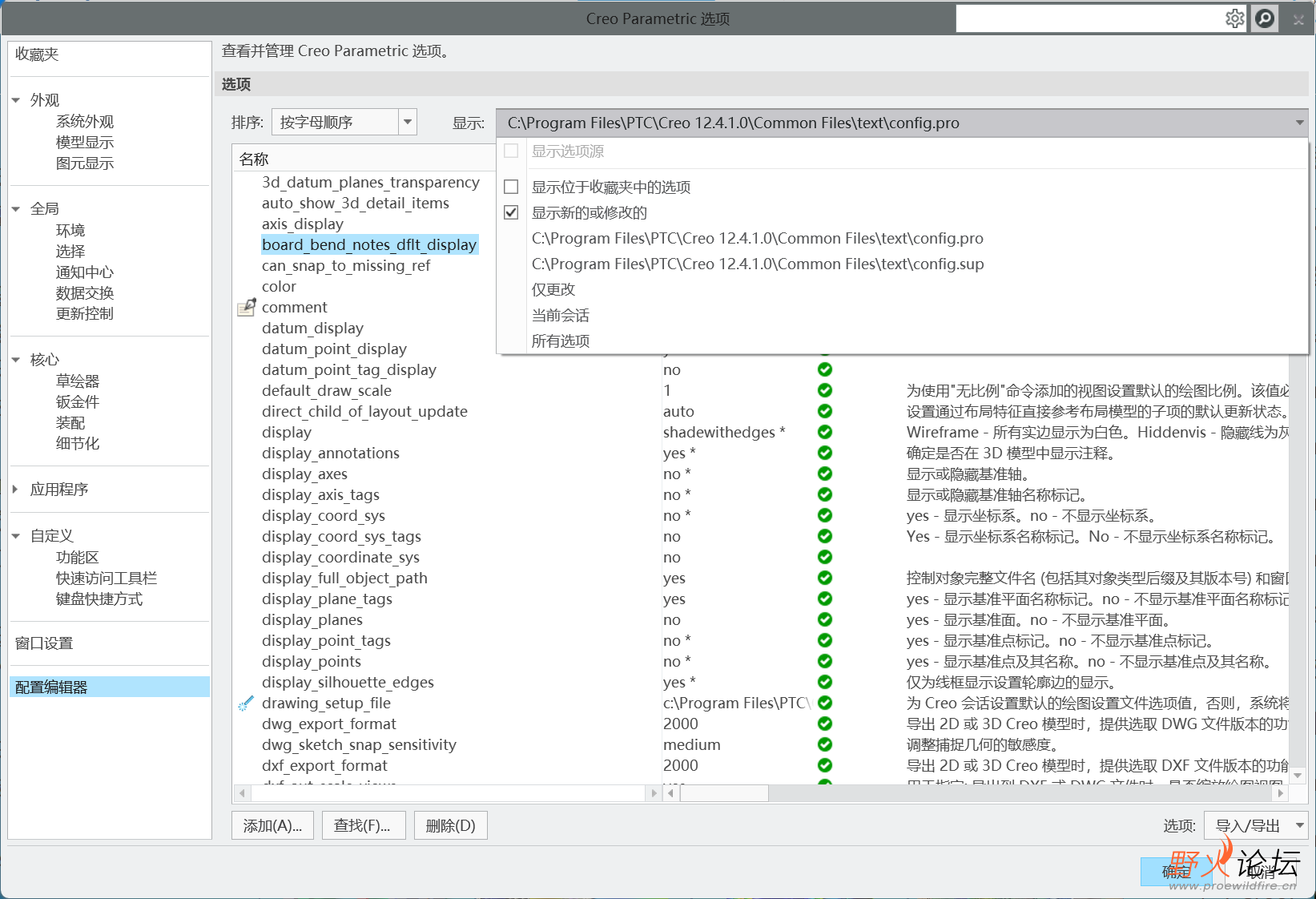Open 钣金件 settings page
The width and height of the screenshot is (1316, 899).
(78, 401)
